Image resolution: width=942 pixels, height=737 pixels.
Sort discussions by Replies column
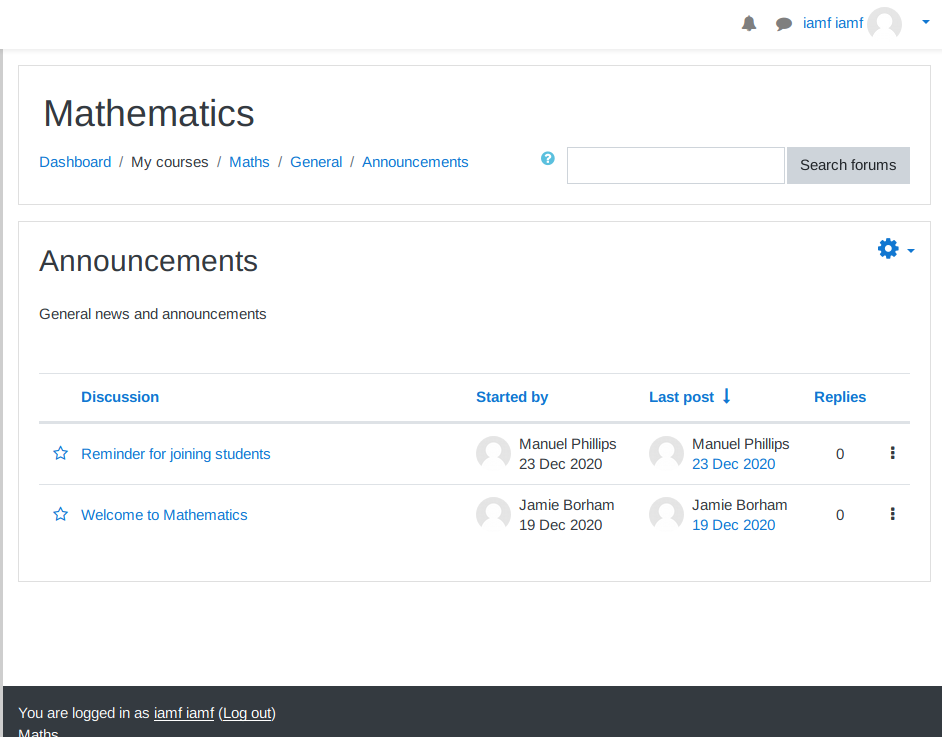tap(839, 397)
